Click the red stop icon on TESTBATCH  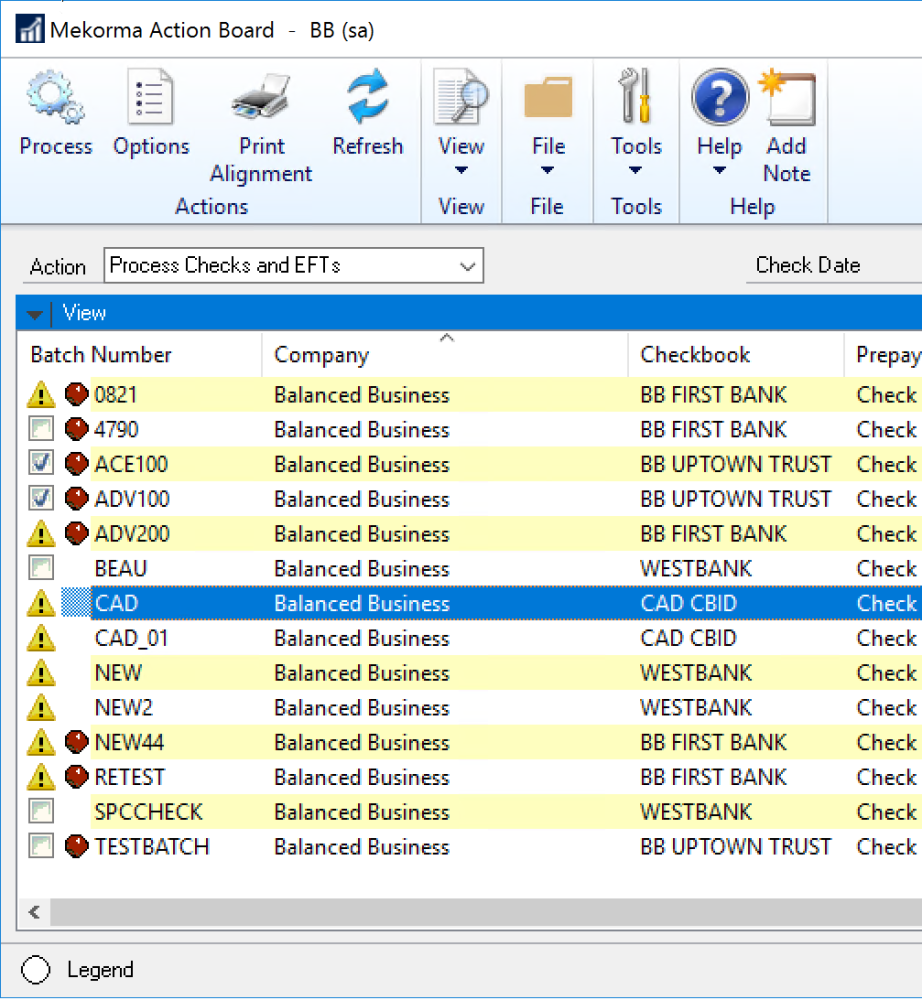77,846
